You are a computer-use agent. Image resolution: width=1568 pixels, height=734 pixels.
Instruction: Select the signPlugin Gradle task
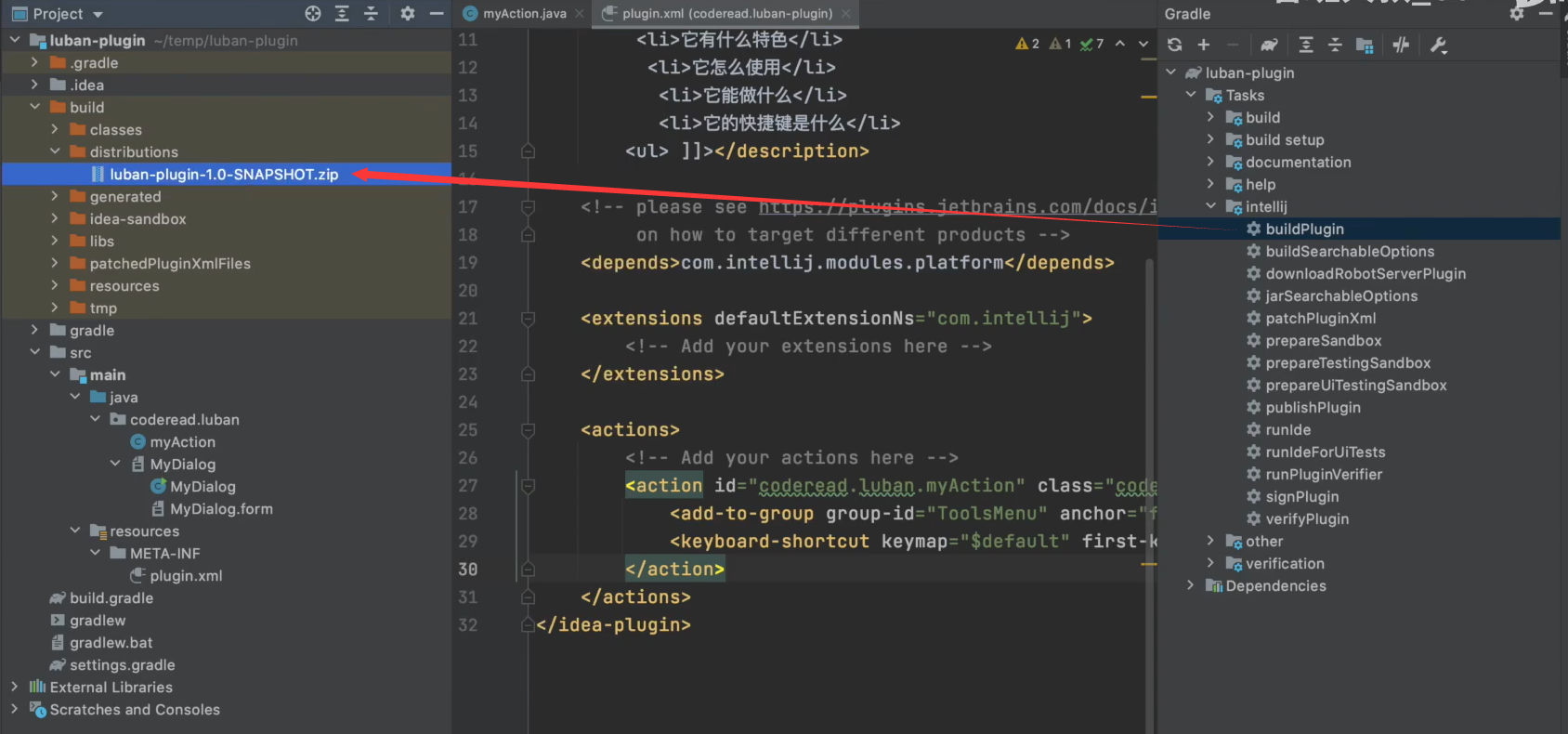[1301, 496]
